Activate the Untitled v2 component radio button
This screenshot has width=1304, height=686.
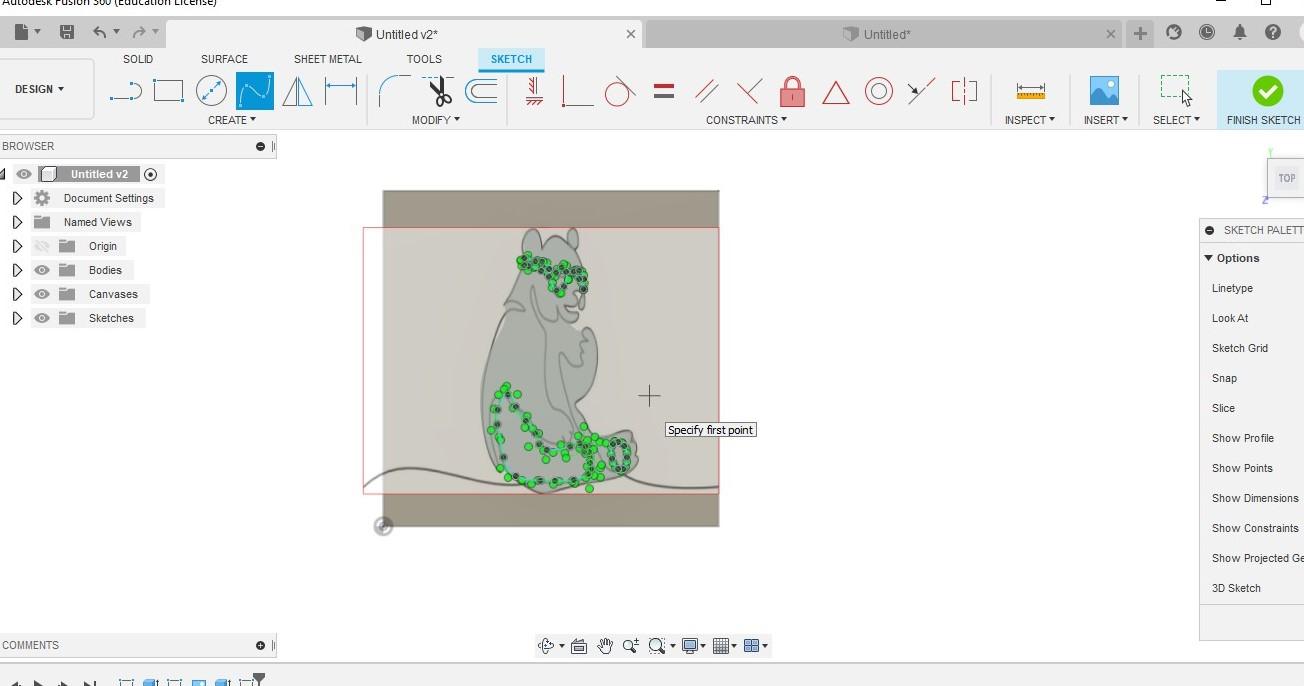(x=150, y=174)
